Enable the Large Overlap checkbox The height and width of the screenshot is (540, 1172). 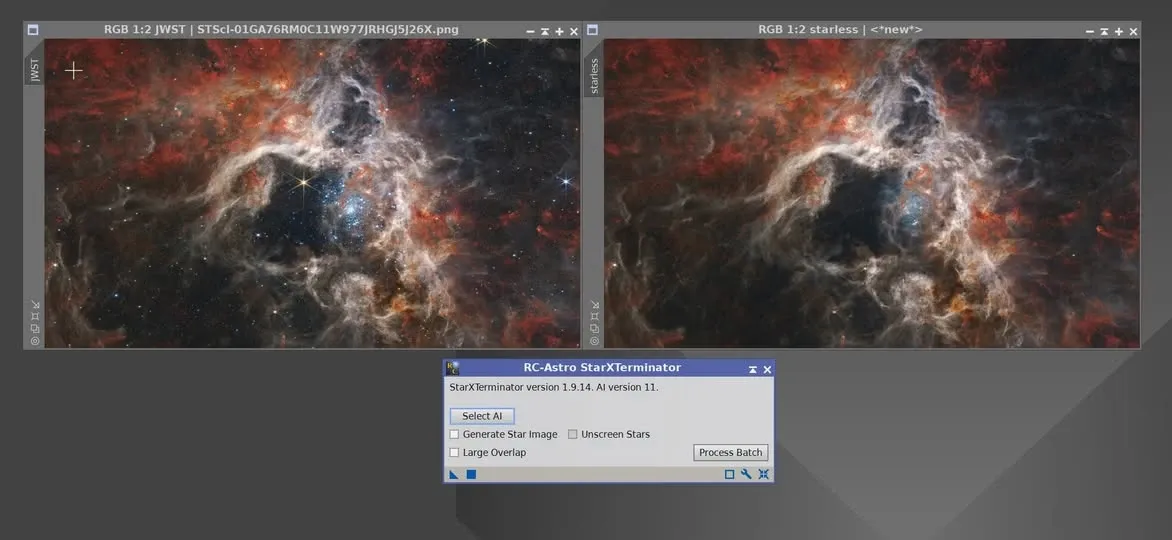tap(454, 452)
